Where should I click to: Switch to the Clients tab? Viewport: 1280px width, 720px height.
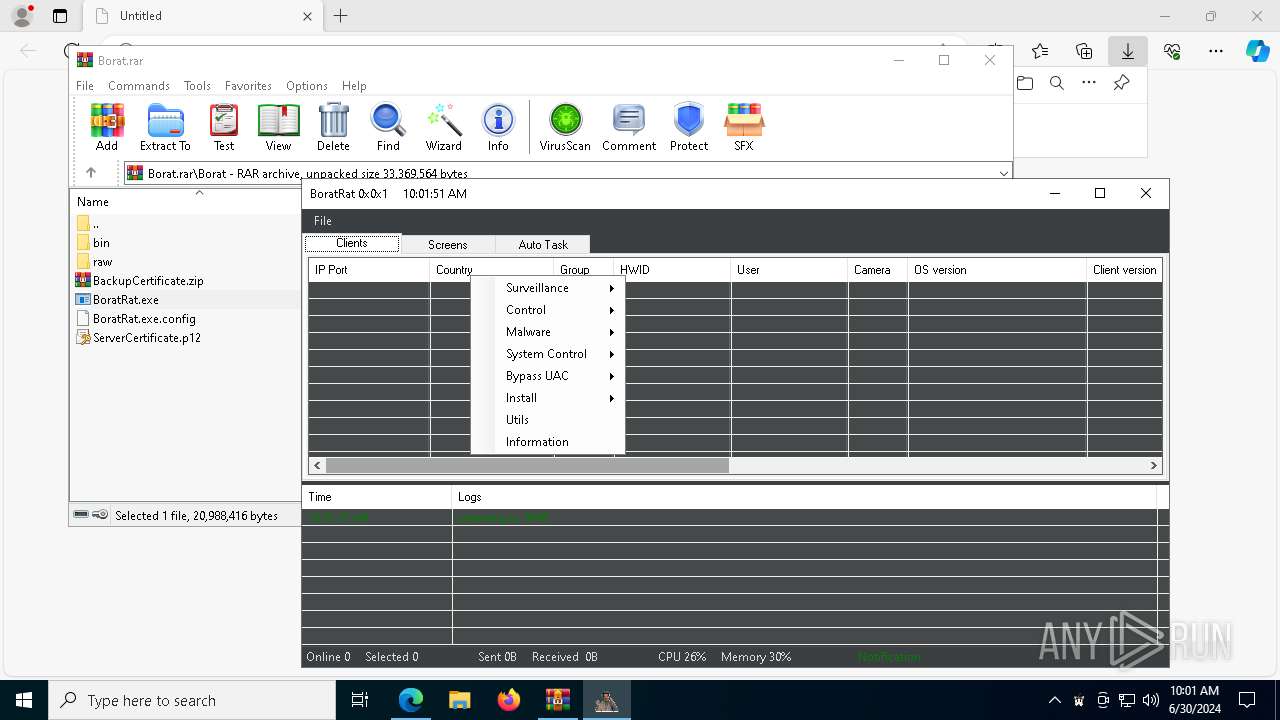tap(352, 243)
